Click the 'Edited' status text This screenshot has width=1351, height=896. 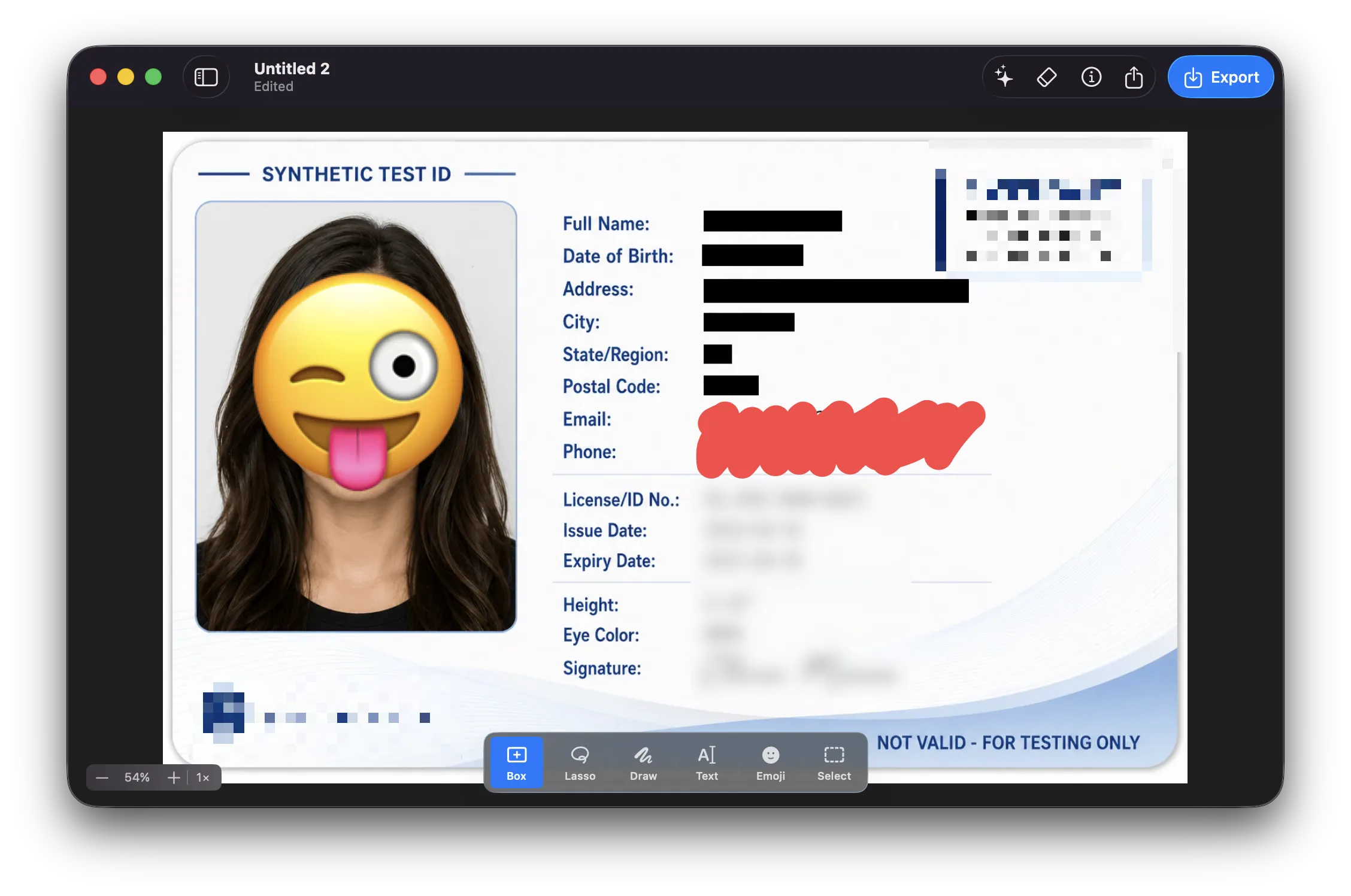274,87
